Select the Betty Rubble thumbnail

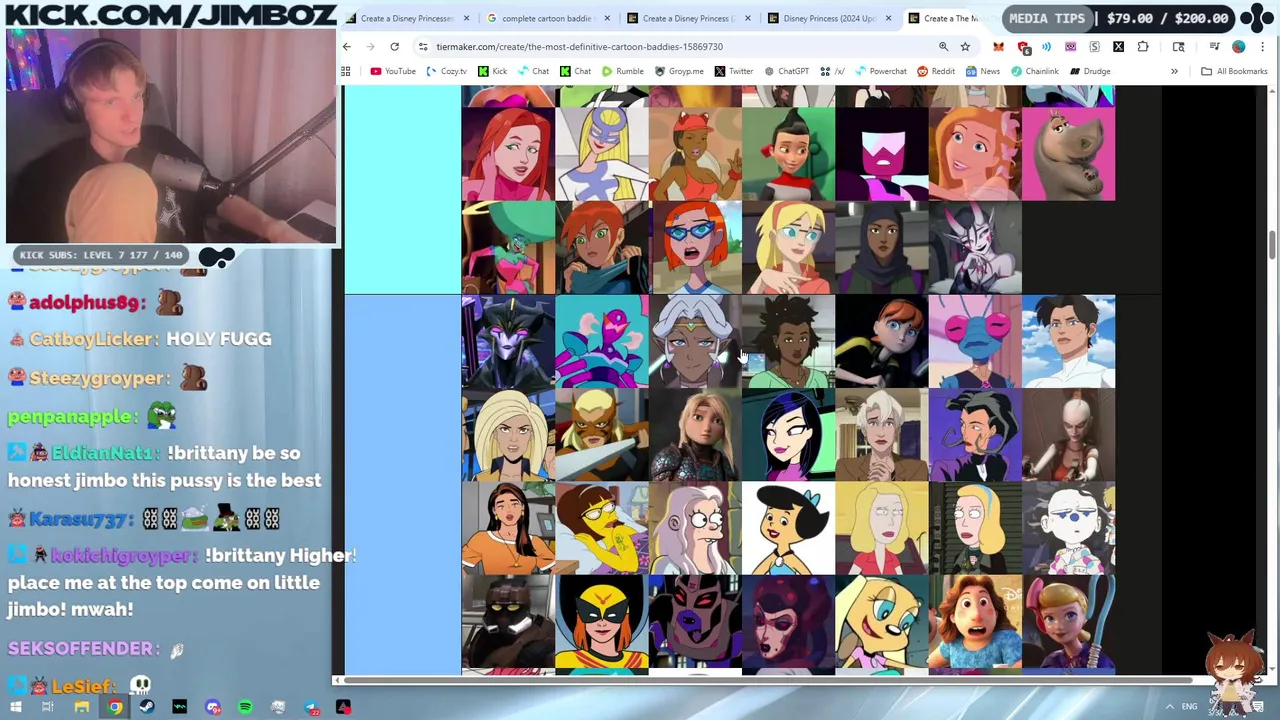788,529
